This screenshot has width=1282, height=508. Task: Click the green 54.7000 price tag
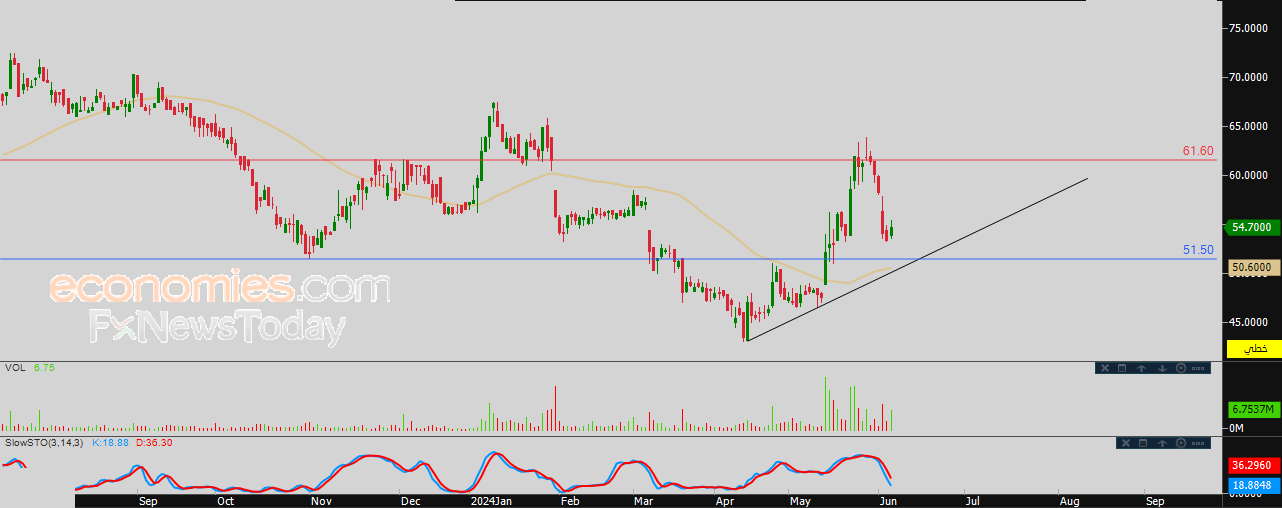click(x=1254, y=227)
